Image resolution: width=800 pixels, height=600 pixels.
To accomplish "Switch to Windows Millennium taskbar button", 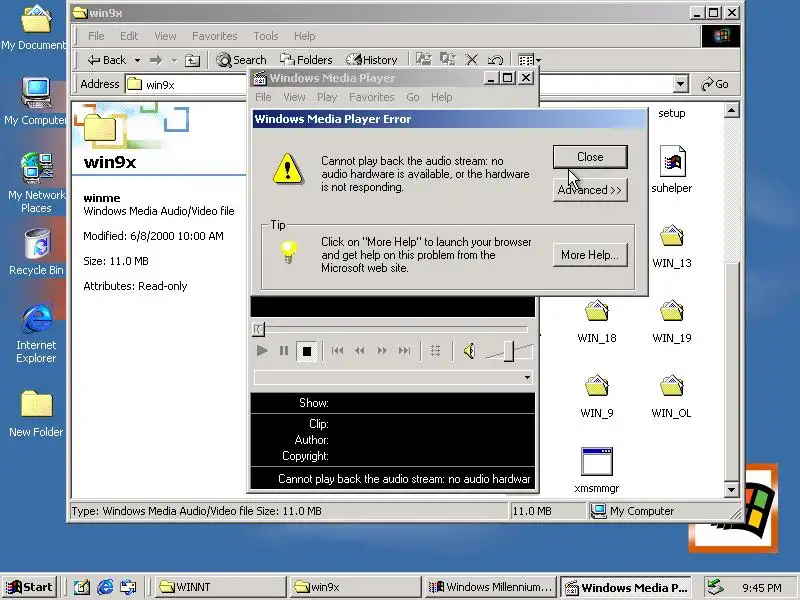I will [490, 587].
